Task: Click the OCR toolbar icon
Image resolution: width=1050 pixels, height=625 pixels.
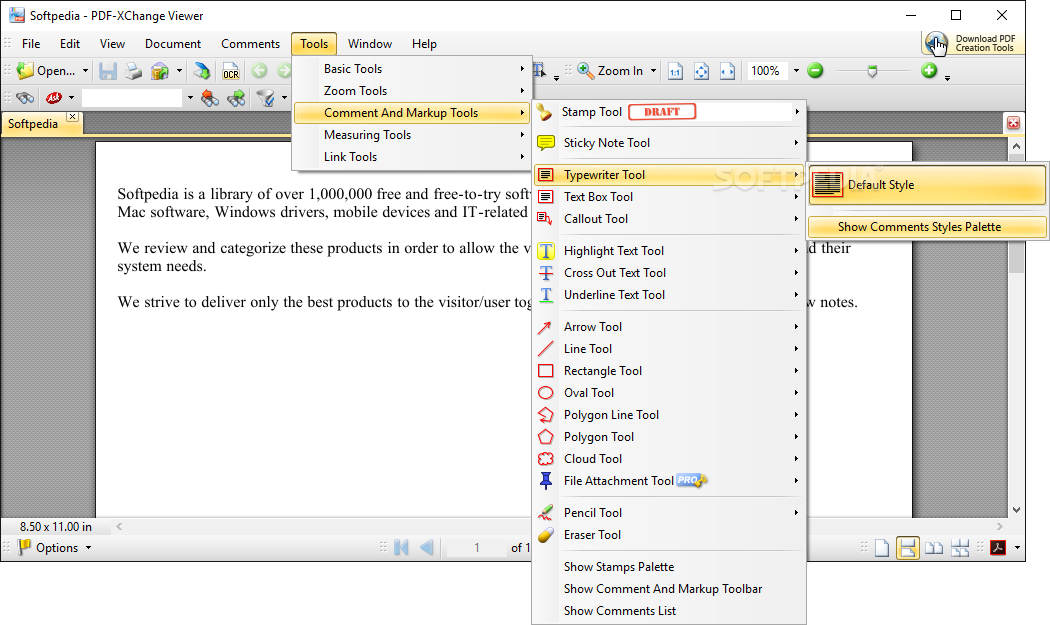Action: [230, 71]
